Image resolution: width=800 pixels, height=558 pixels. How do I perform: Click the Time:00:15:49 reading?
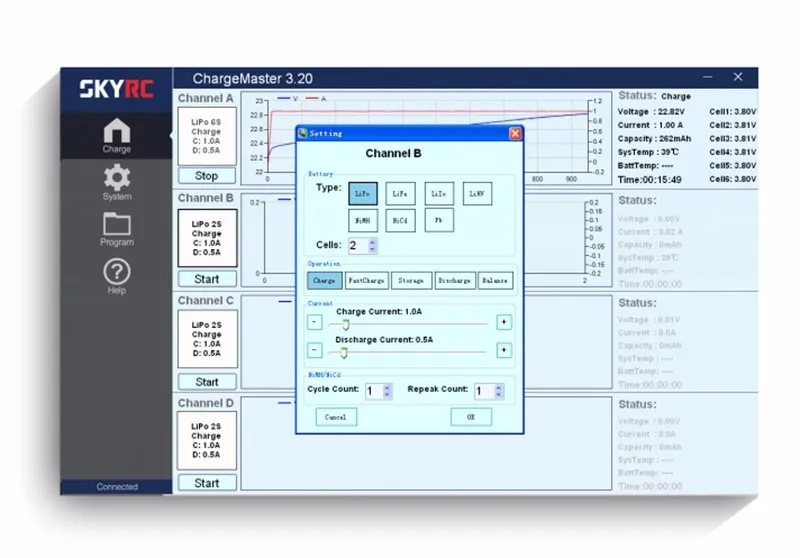point(649,180)
